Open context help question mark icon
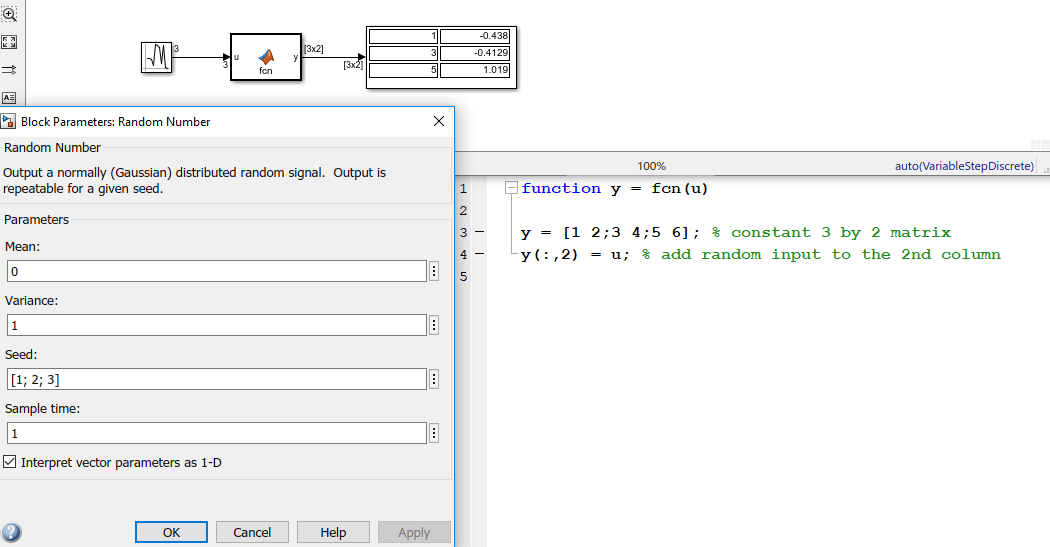The image size is (1050, 547). click(x=11, y=532)
